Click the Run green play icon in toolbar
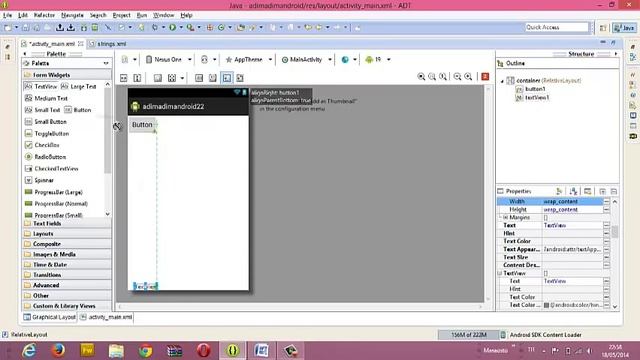The width and height of the screenshot is (640, 360). (x=173, y=27)
